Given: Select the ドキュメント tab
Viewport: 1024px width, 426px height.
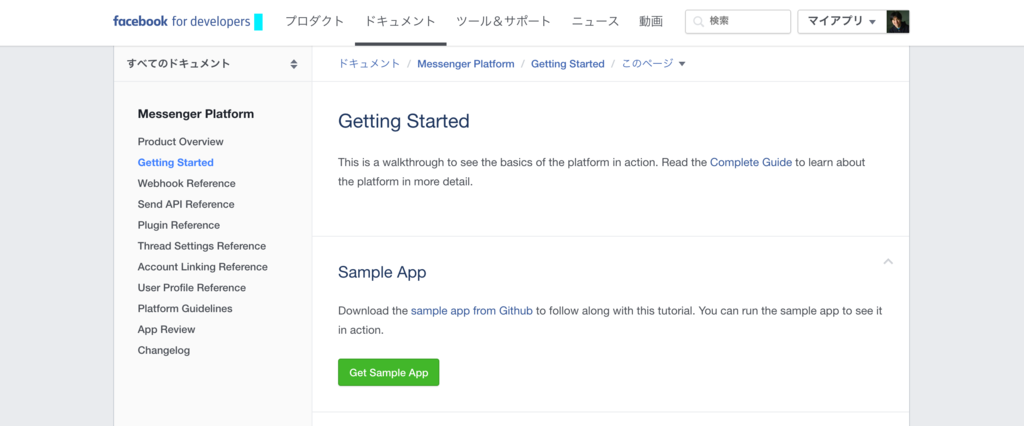Looking at the screenshot, I should tap(400, 21).
